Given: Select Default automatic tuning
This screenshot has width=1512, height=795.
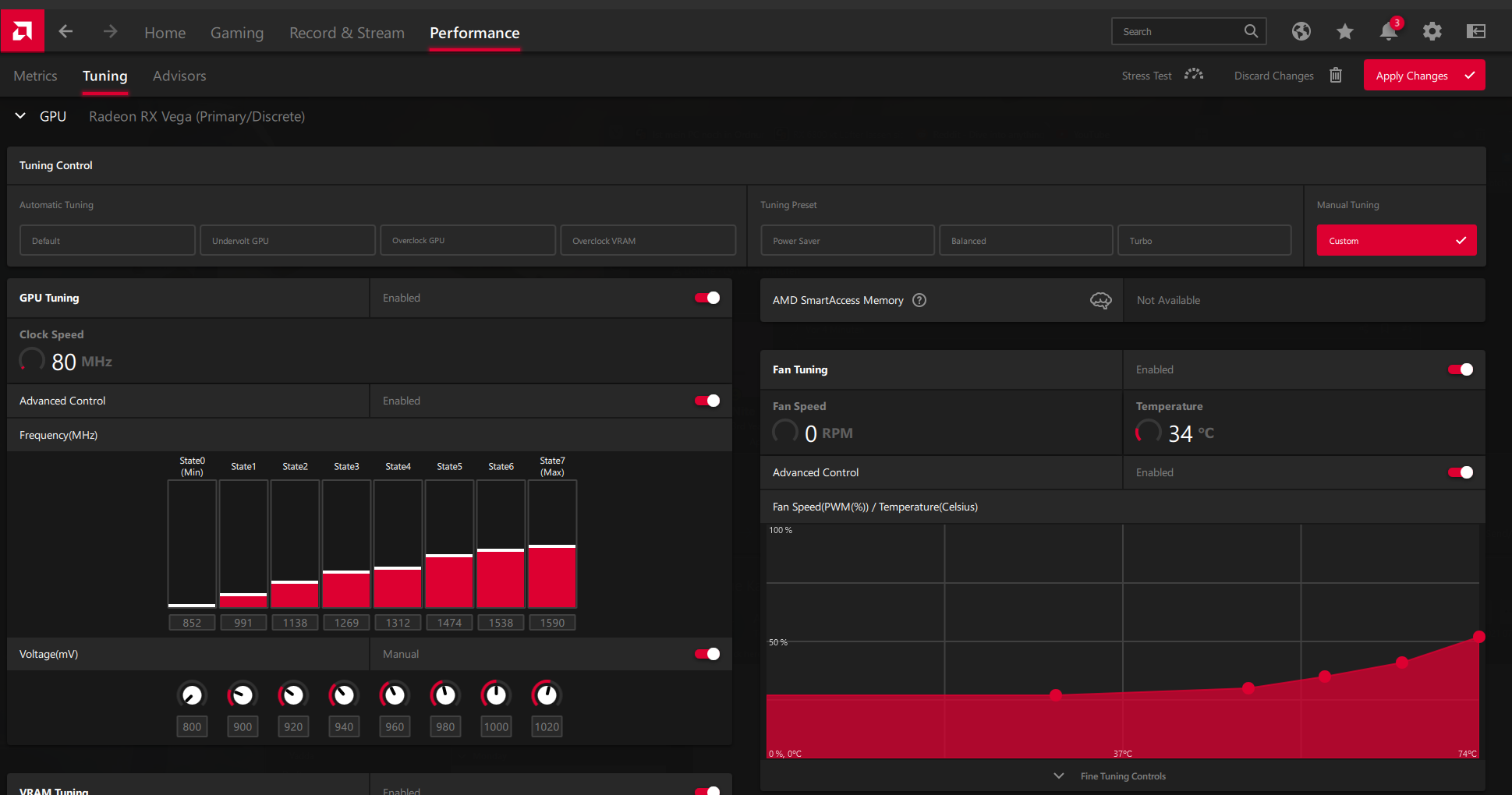Looking at the screenshot, I should click(x=108, y=240).
